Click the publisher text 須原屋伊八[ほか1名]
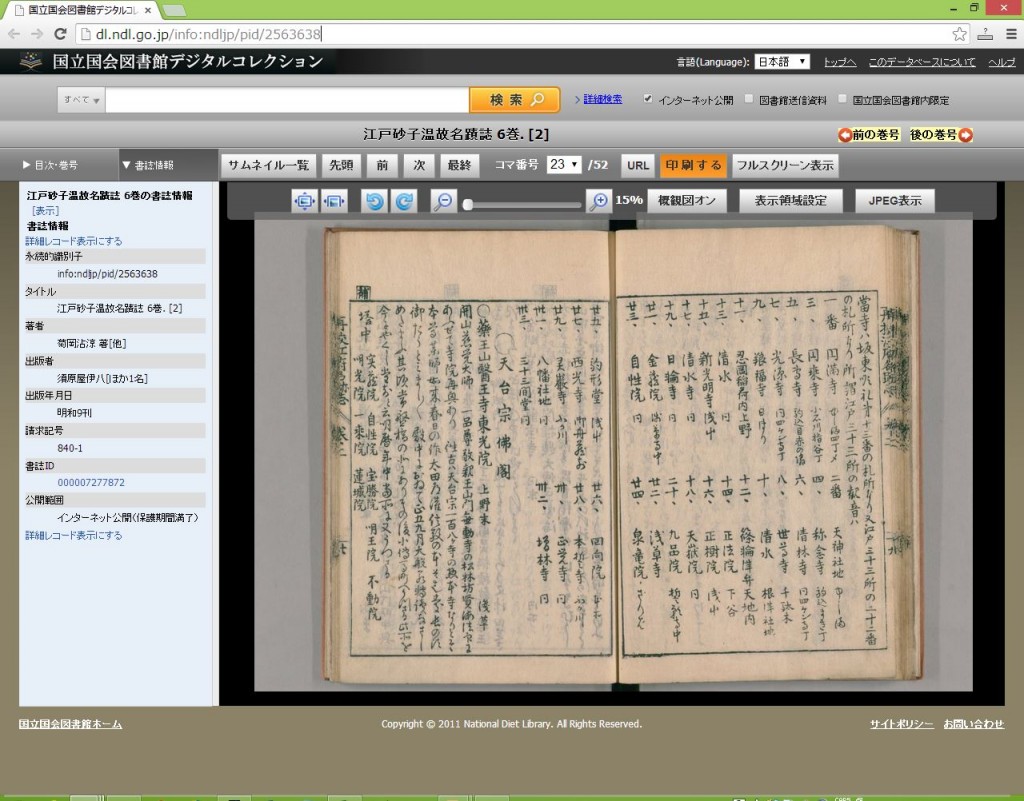The height and width of the screenshot is (801, 1024). point(102,378)
